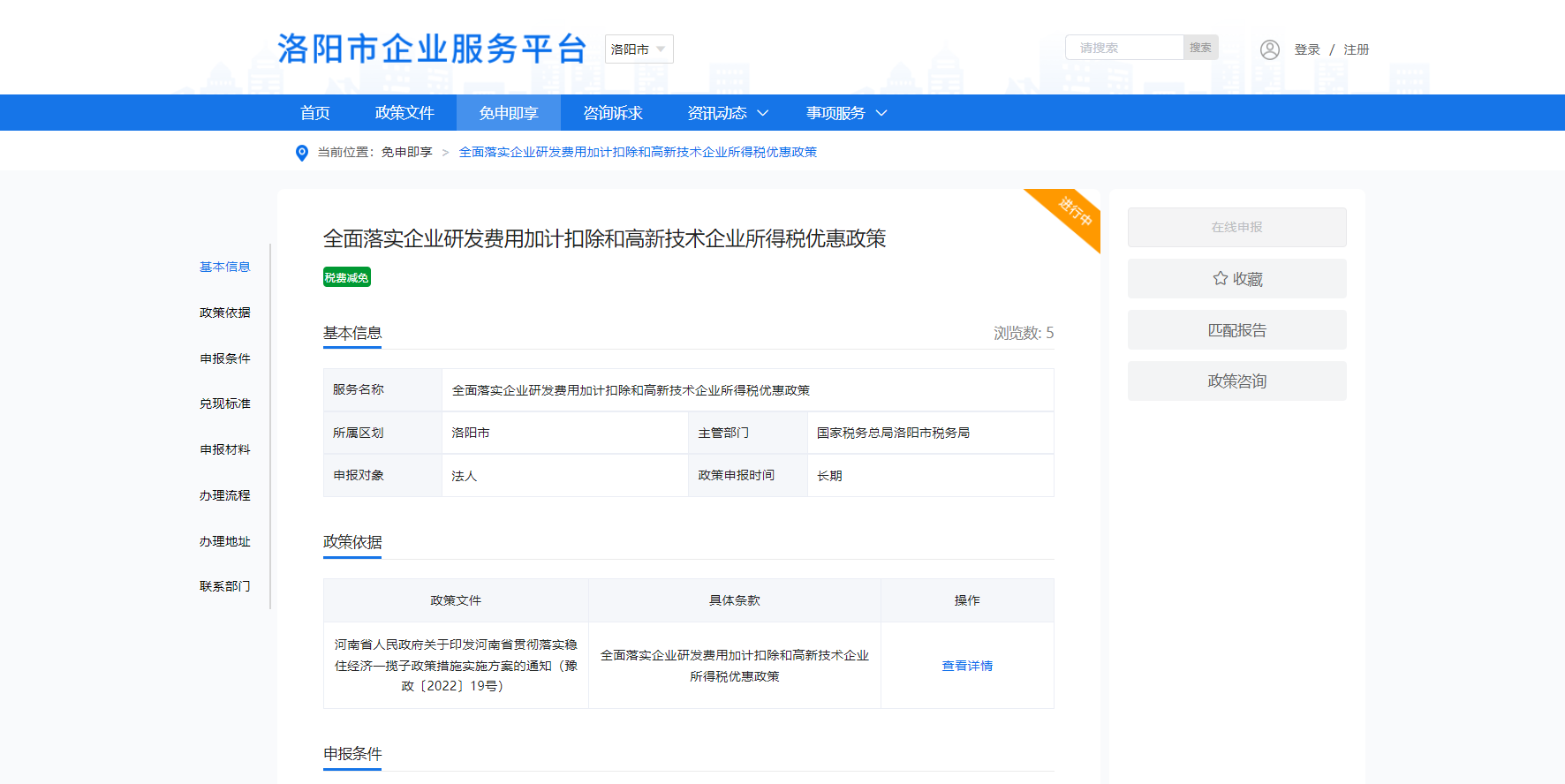The height and width of the screenshot is (784, 1565).
Task: Jump to 基本信息 in side anchor
Action: click(x=225, y=267)
